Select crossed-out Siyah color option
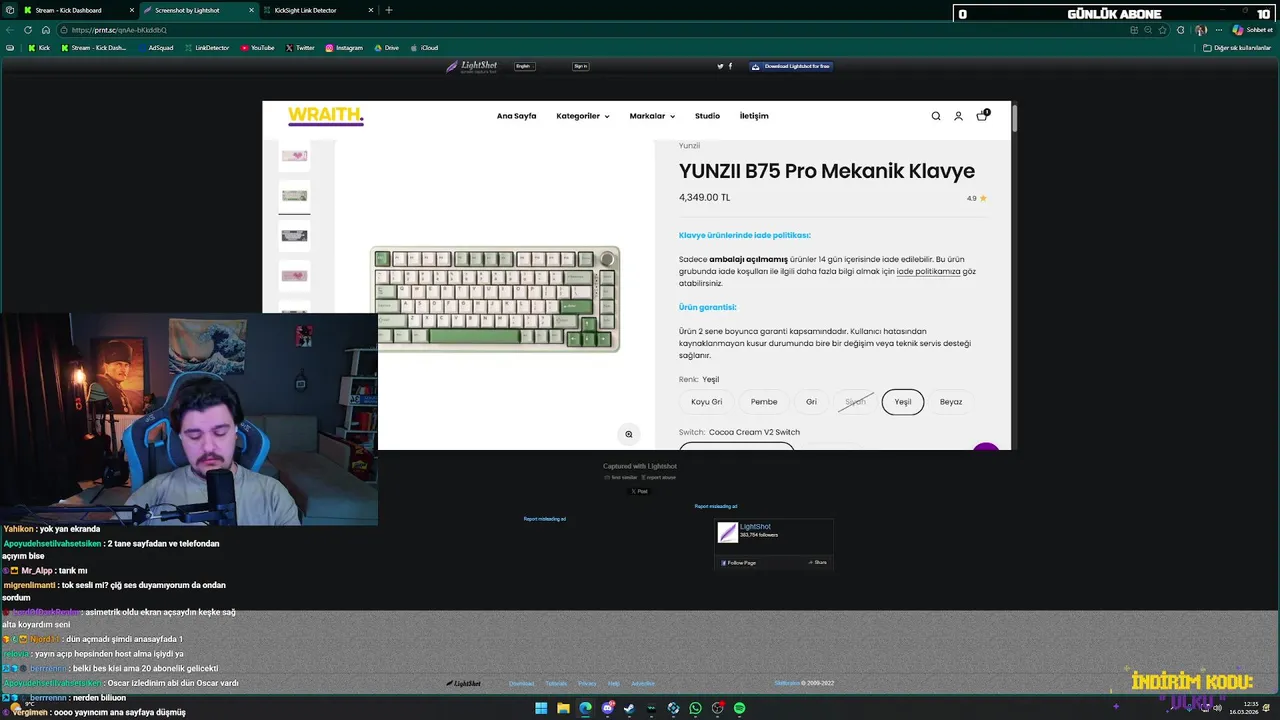The image size is (1280, 720). click(855, 402)
